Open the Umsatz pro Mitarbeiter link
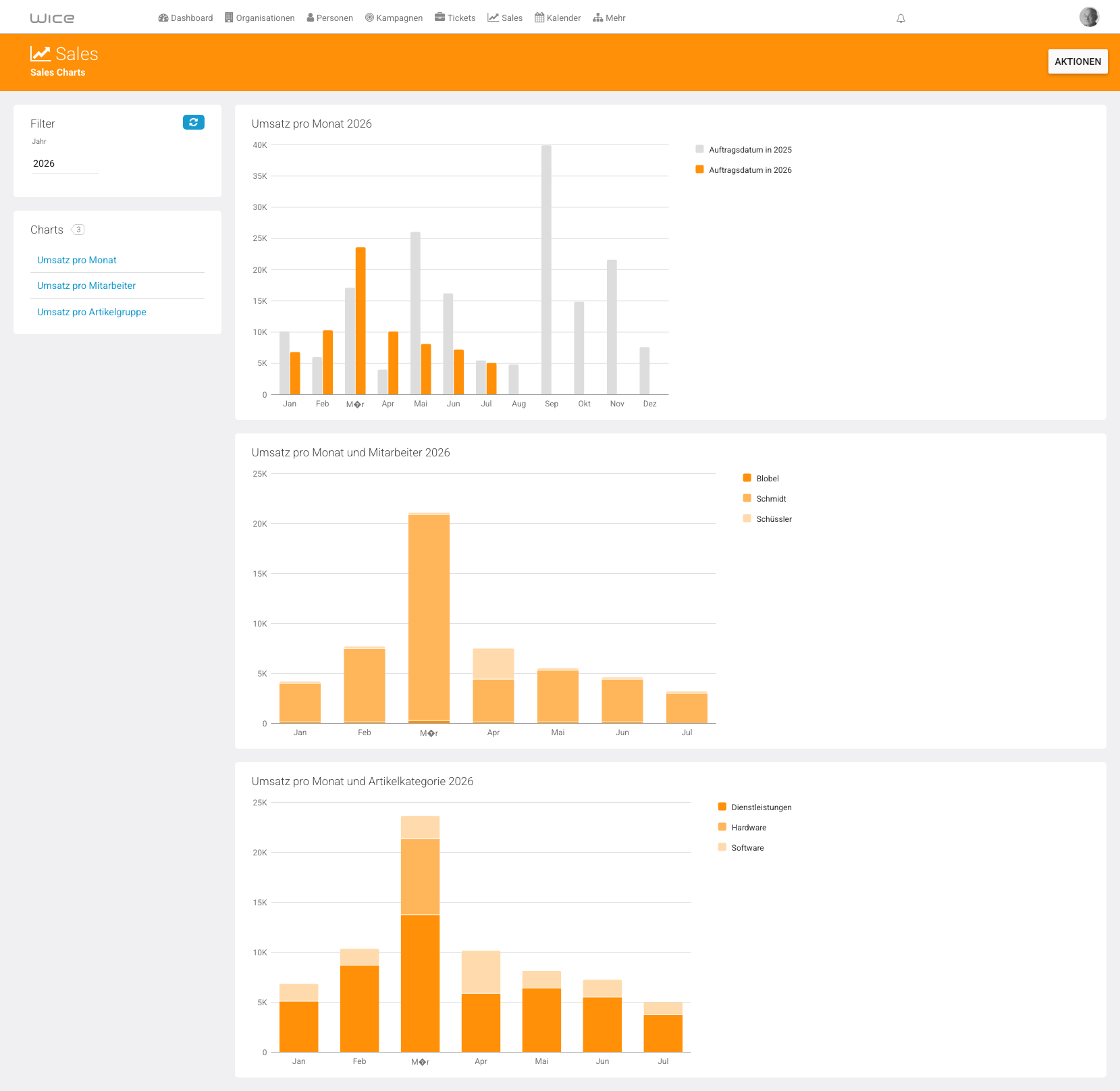 pos(86,286)
